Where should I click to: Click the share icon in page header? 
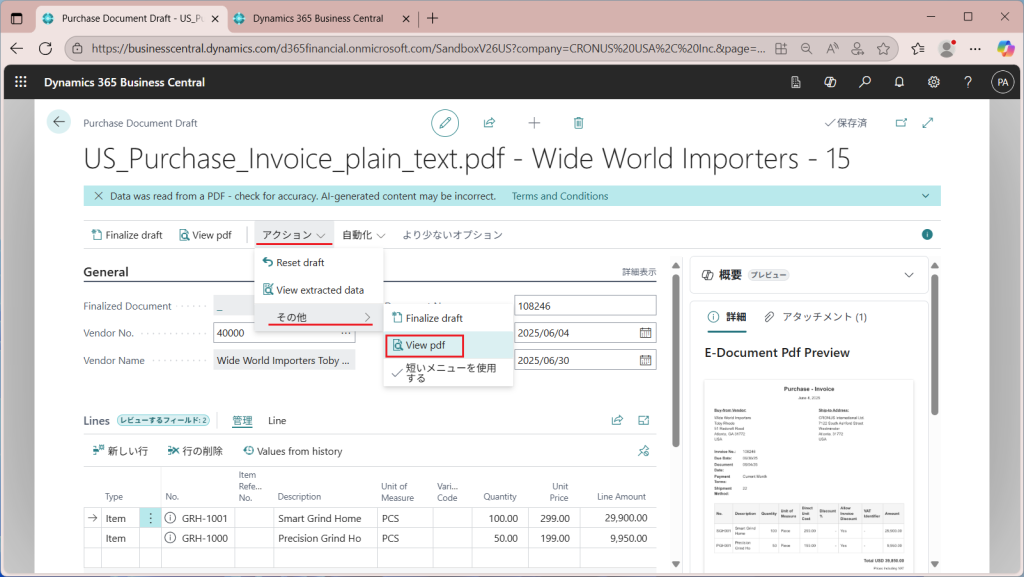(x=489, y=123)
